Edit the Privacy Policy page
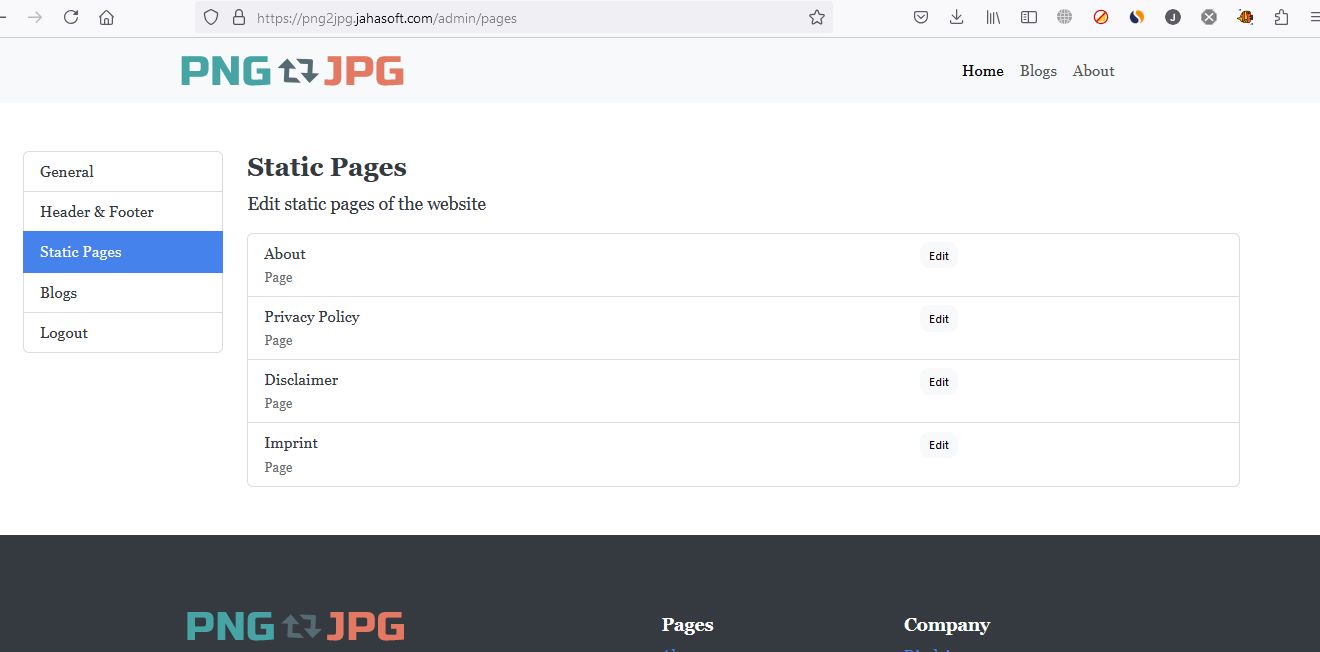 pos(938,319)
